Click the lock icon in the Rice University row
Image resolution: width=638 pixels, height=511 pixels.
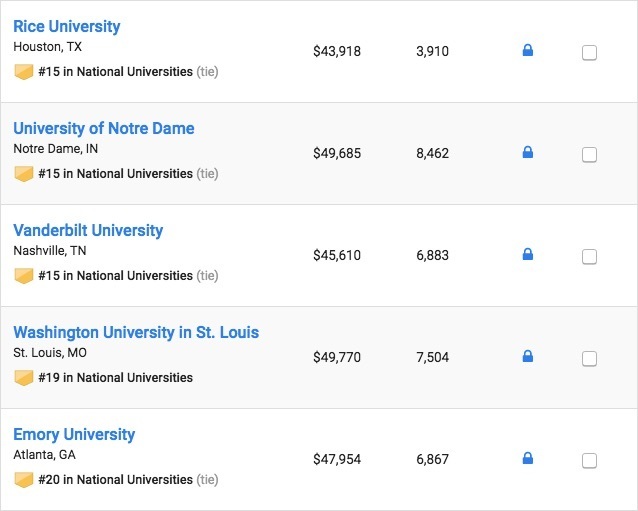point(528,50)
